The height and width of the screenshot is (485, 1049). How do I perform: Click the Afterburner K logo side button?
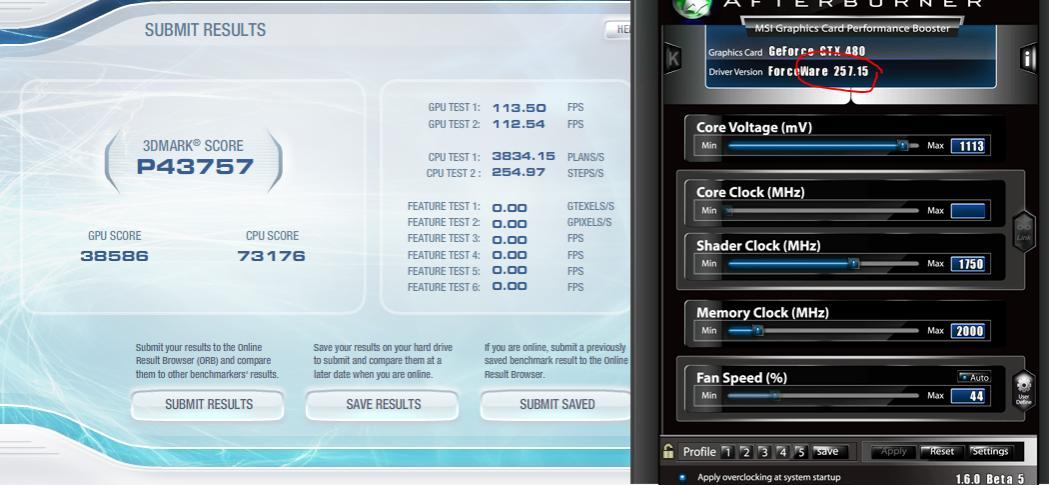click(x=674, y=58)
